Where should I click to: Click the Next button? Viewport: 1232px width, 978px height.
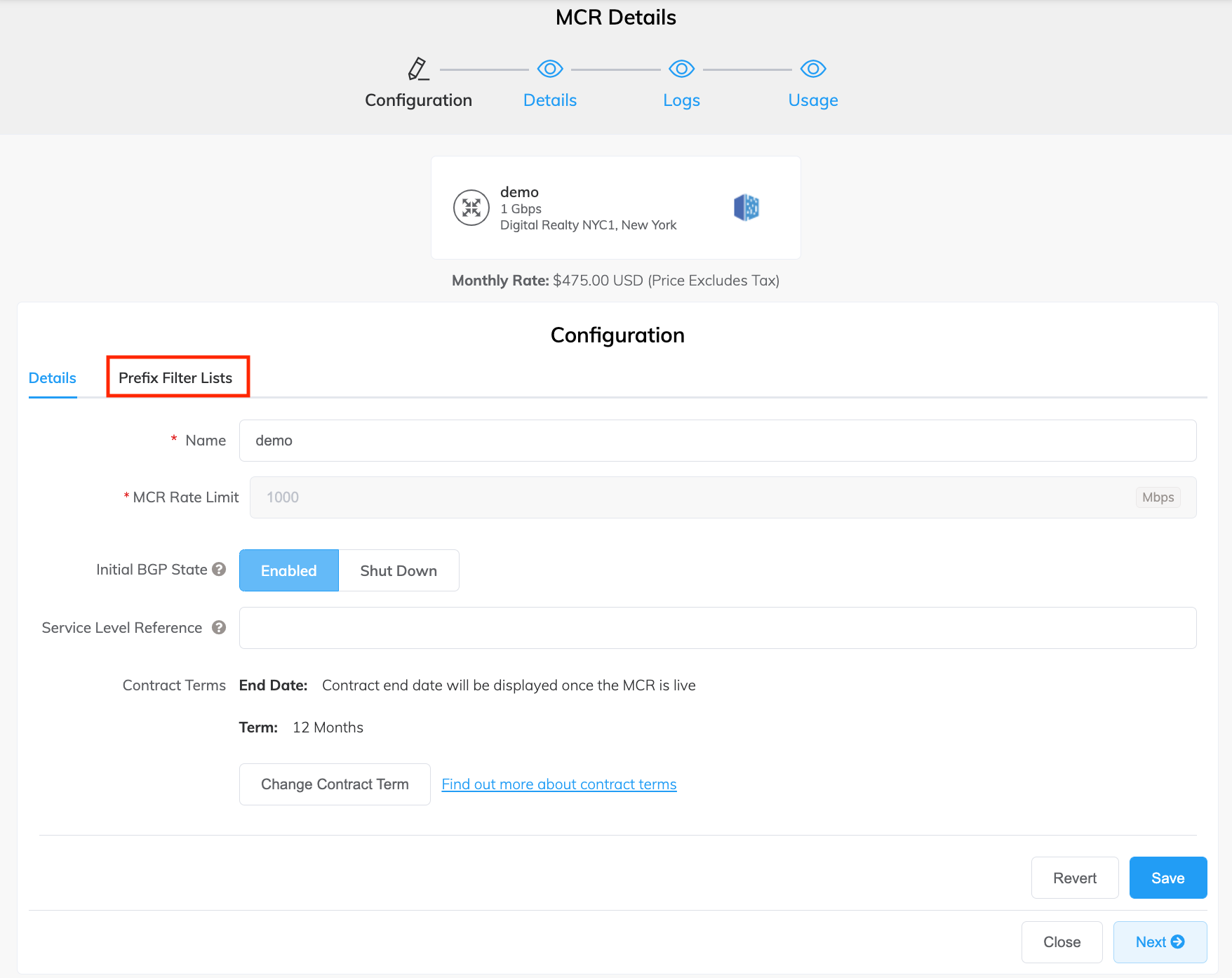click(x=1160, y=942)
